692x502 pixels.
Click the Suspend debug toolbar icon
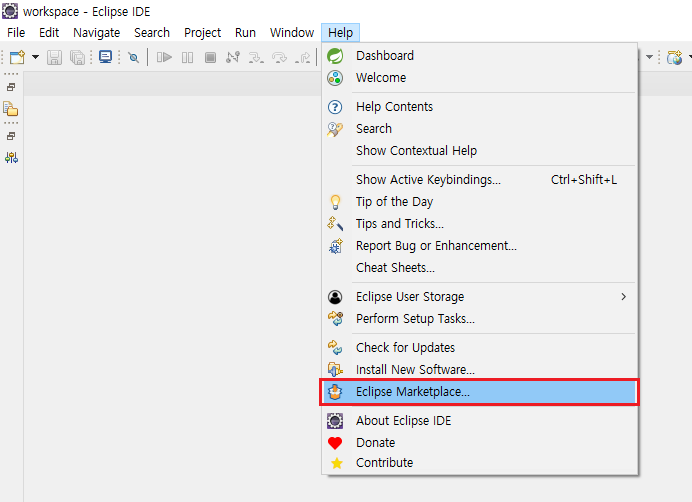[x=188, y=57]
